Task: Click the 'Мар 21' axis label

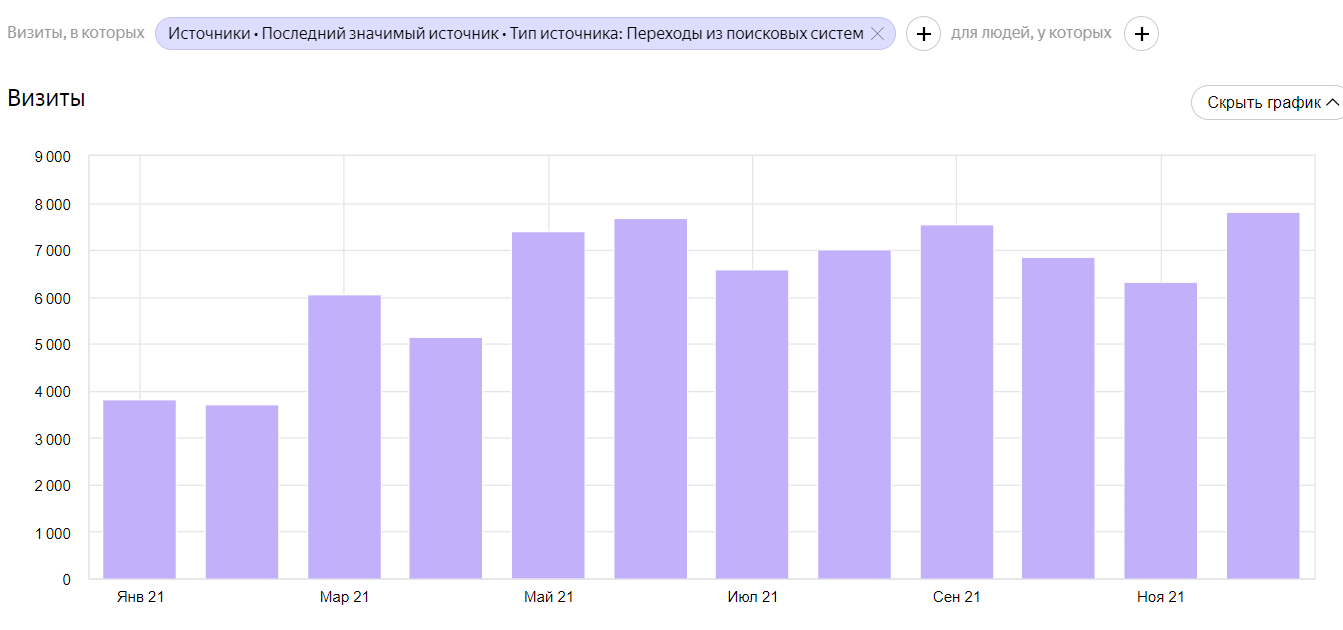Action: point(344,597)
